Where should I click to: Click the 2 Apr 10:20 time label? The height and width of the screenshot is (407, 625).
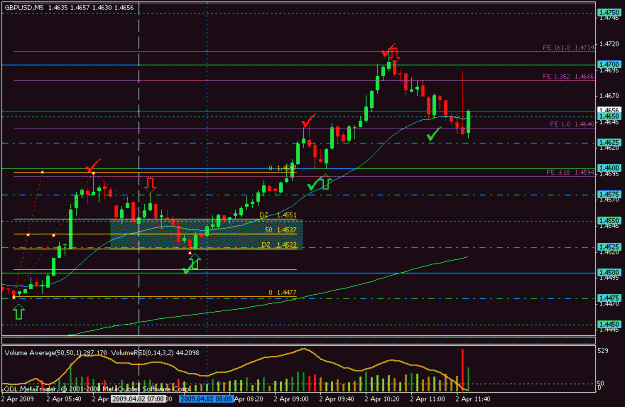point(382,399)
